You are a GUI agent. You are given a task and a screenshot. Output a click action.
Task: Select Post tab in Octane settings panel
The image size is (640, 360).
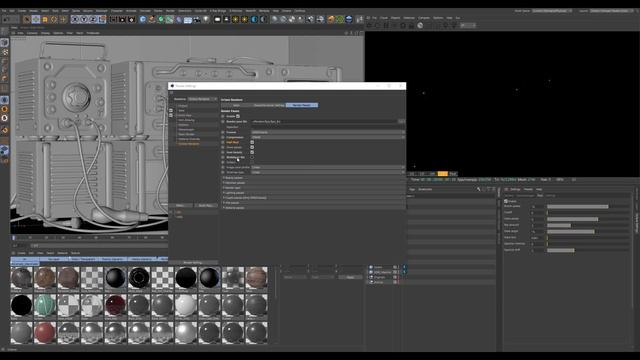[x=540, y=196]
